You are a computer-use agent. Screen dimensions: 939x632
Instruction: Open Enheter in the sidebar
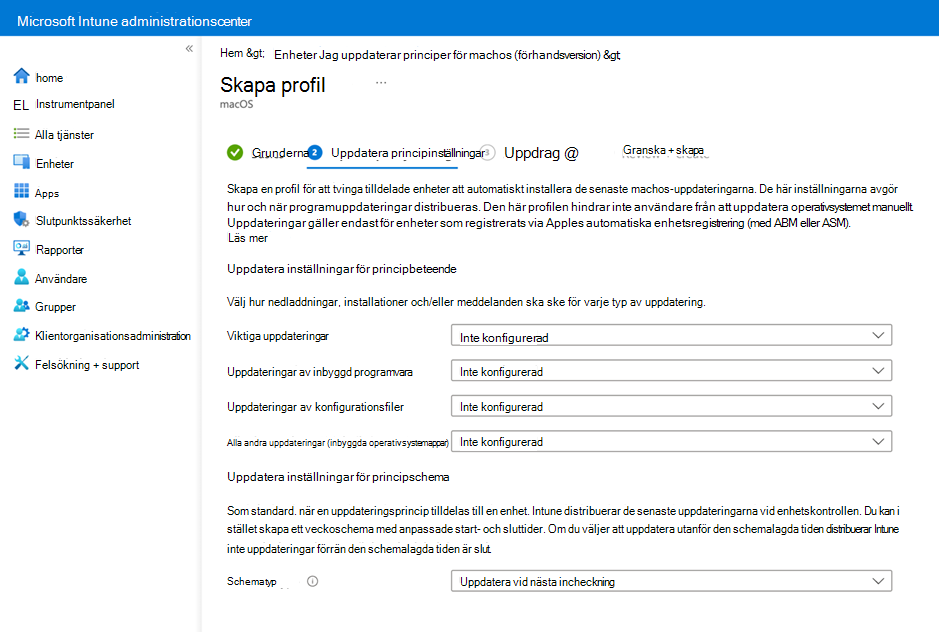[x=54, y=164]
